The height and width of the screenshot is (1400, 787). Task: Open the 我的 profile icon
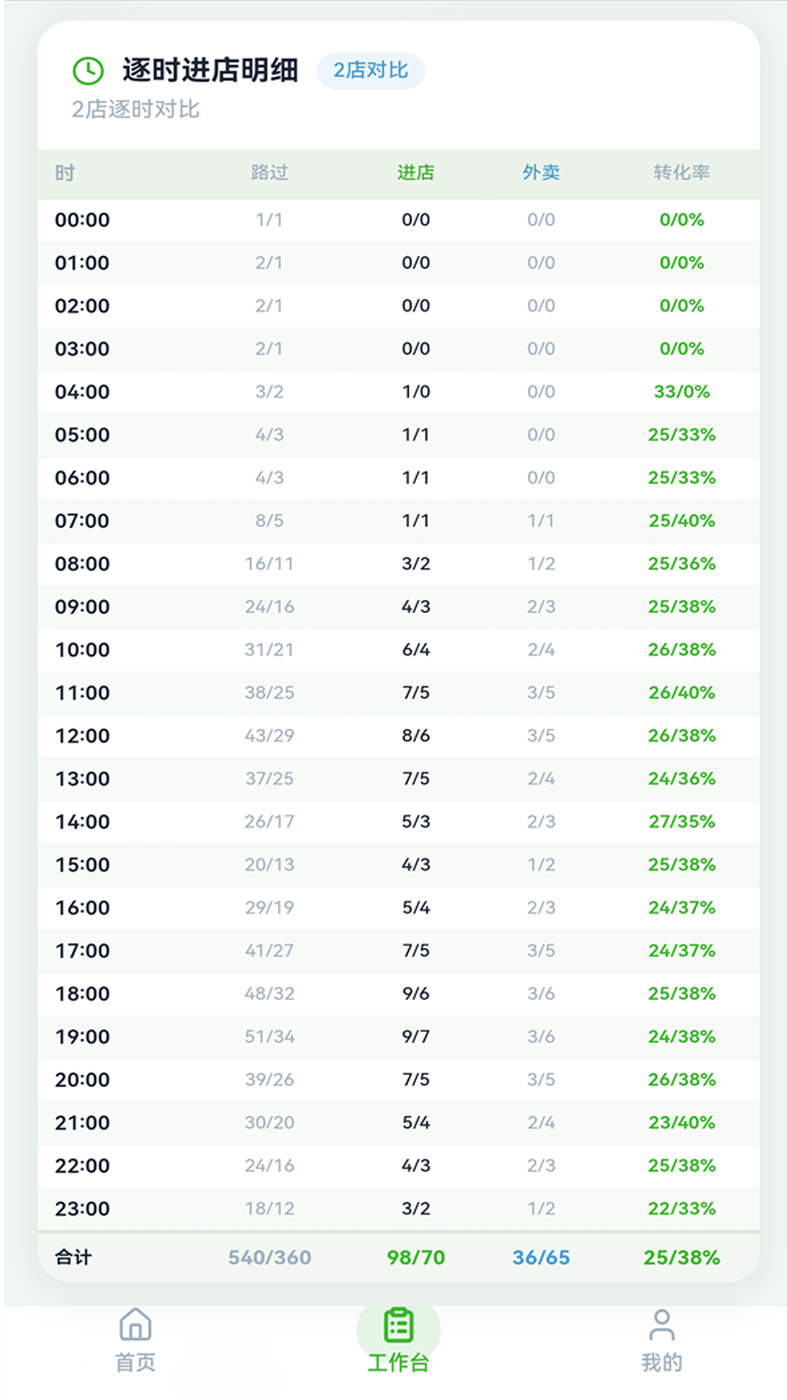point(661,1325)
